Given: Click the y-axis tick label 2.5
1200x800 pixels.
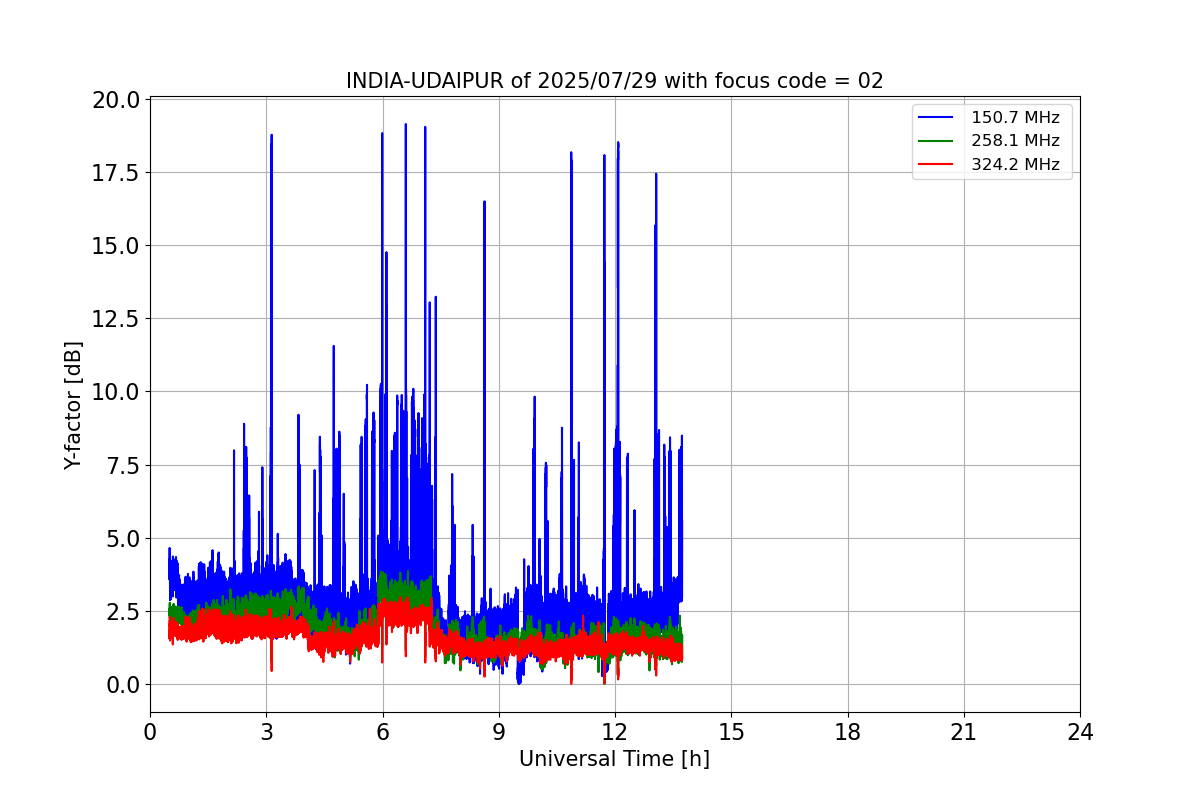Looking at the screenshot, I should pyautogui.click(x=122, y=611).
